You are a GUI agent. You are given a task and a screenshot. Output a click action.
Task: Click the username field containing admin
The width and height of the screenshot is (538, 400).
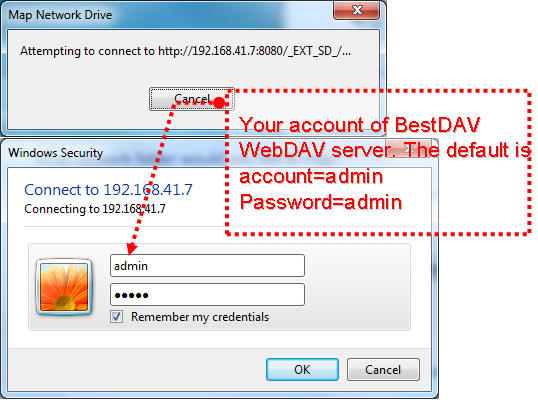(x=207, y=266)
